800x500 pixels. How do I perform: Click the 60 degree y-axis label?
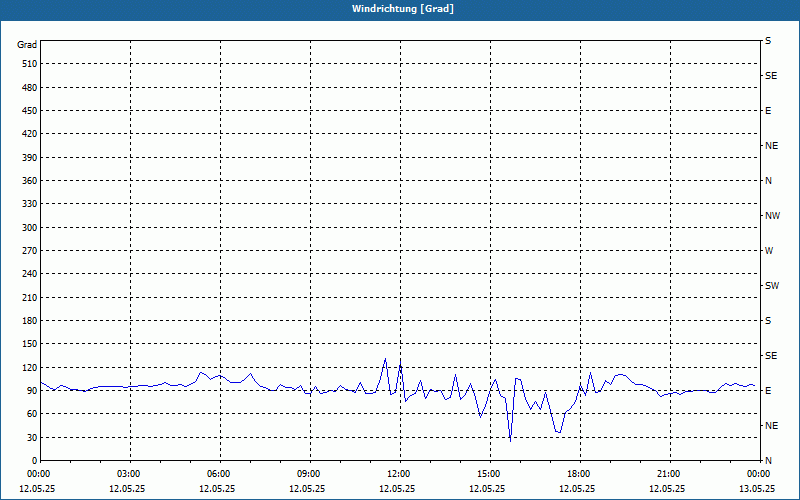coord(32,414)
